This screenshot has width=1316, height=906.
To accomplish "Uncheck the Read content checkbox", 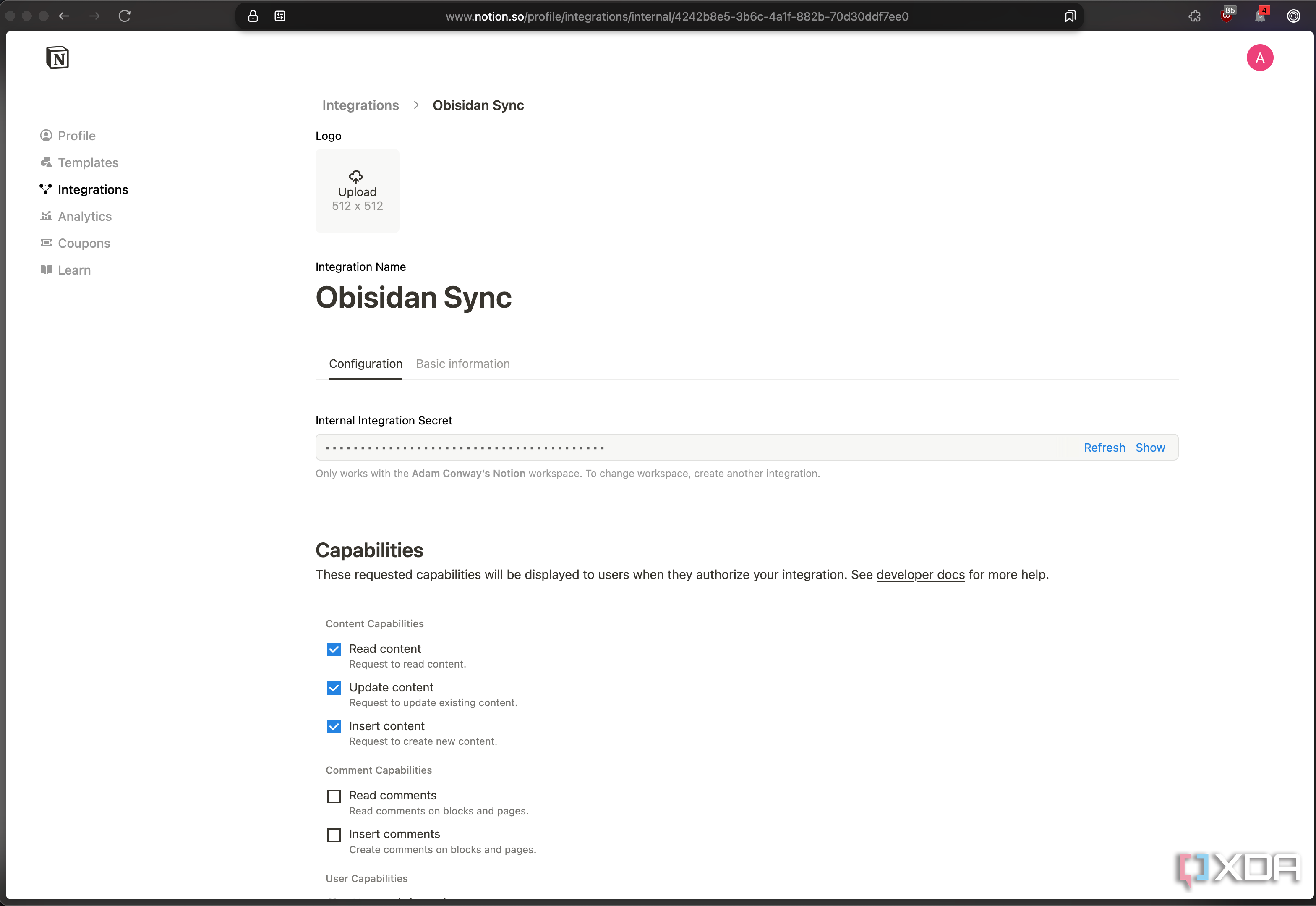I will (x=334, y=649).
